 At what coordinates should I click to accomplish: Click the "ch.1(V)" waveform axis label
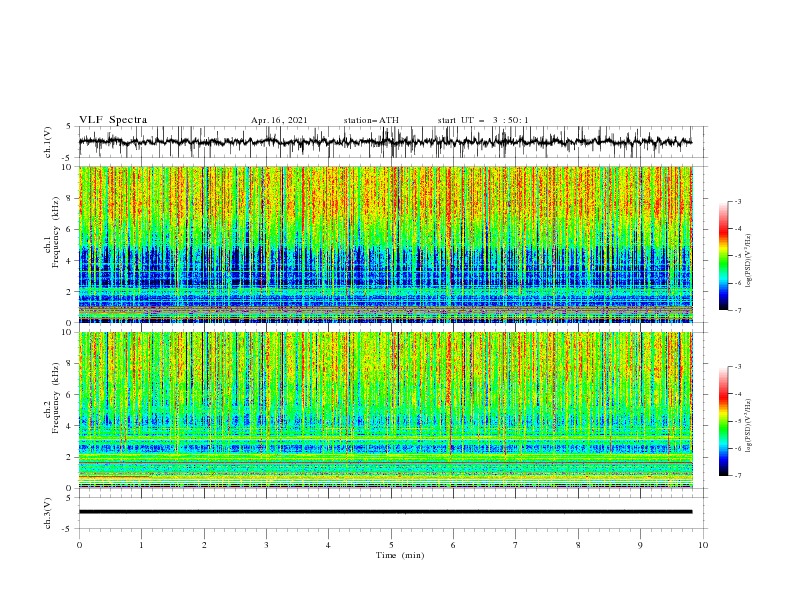tap(48, 141)
